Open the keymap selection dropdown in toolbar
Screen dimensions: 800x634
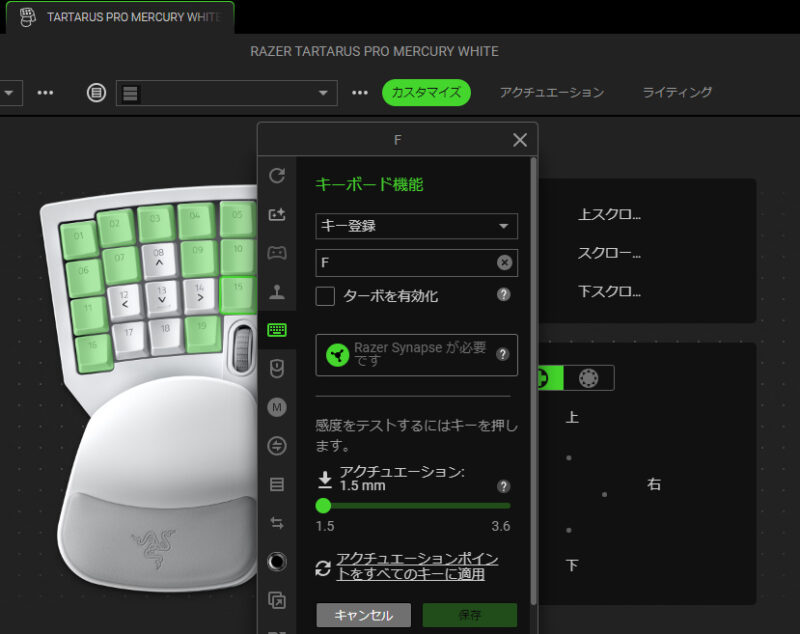pyautogui.click(x=227, y=93)
